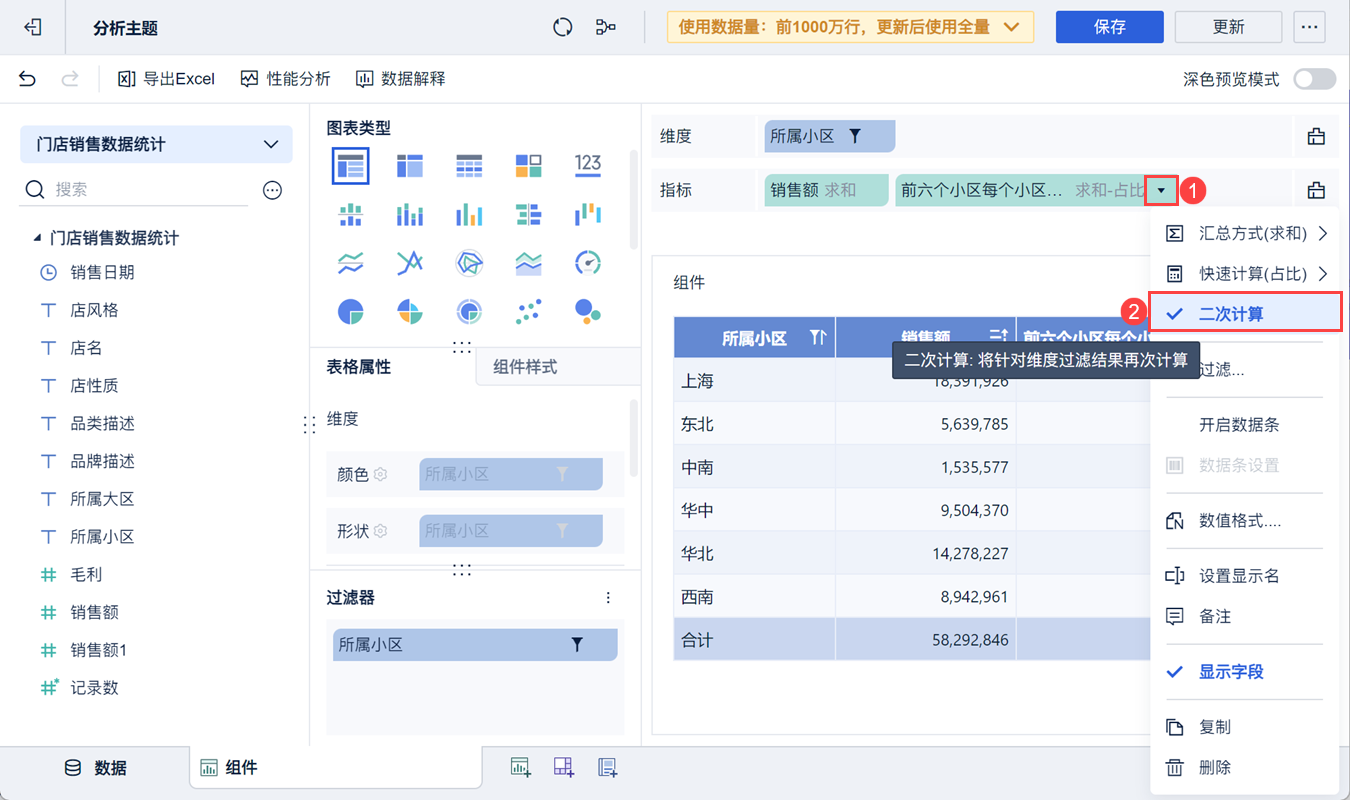
Task: Select the pie chart type
Action: (x=350, y=312)
